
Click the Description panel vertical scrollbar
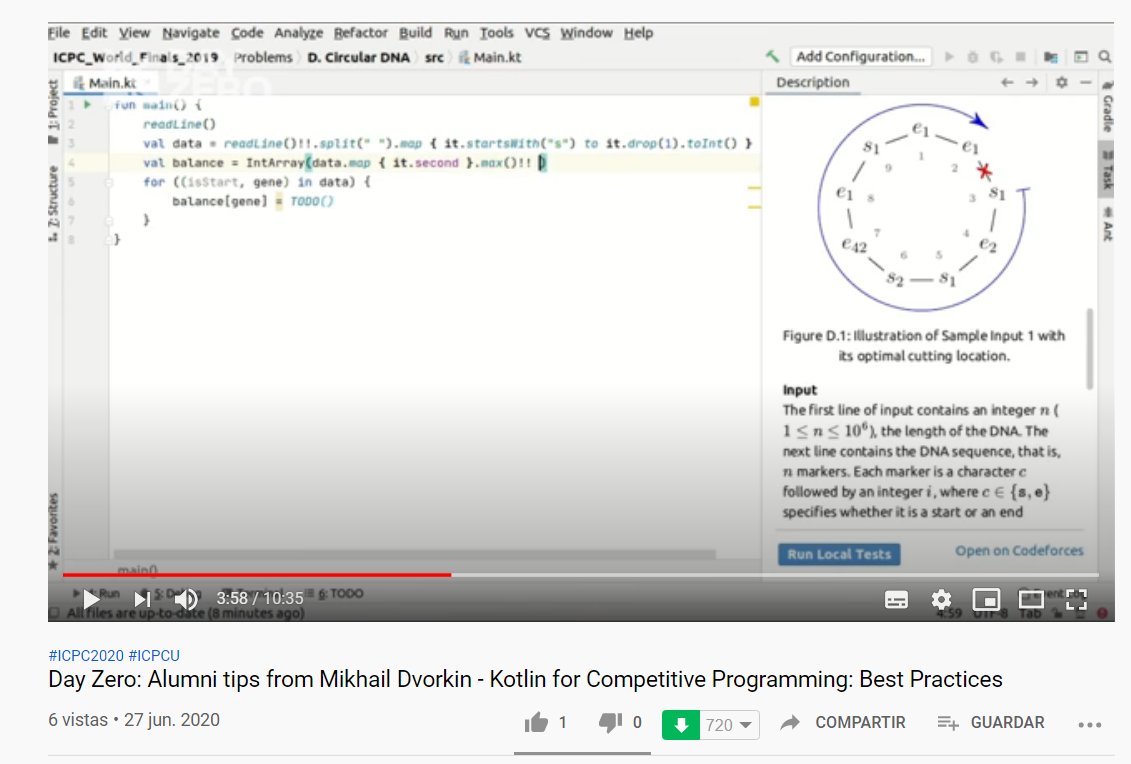[1089, 349]
